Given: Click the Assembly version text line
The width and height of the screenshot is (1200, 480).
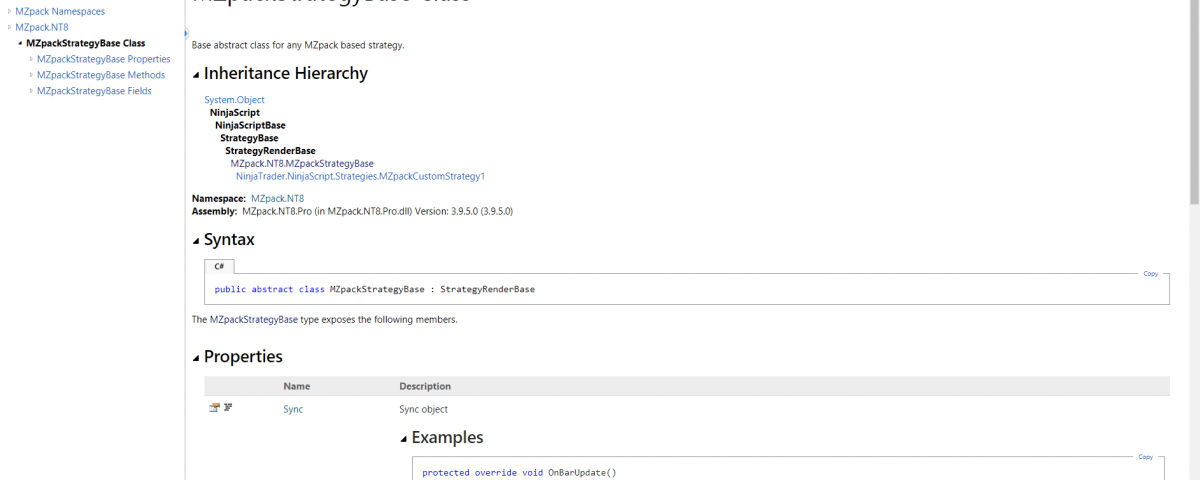Looking at the screenshot, I should point(352,211).
